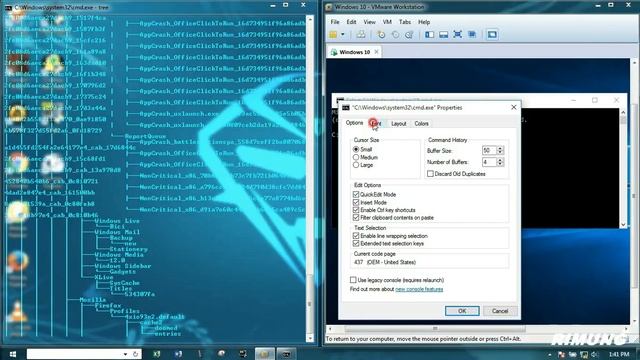Toggle Enable line wrapping selection checkbox
This screenshot has height=360, width=640.
click(x=356, y=236)
